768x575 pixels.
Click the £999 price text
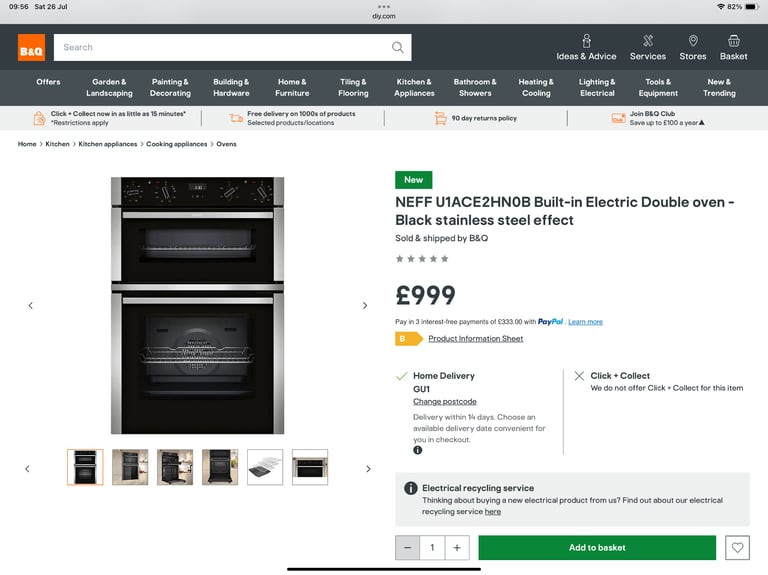point(425,295)
